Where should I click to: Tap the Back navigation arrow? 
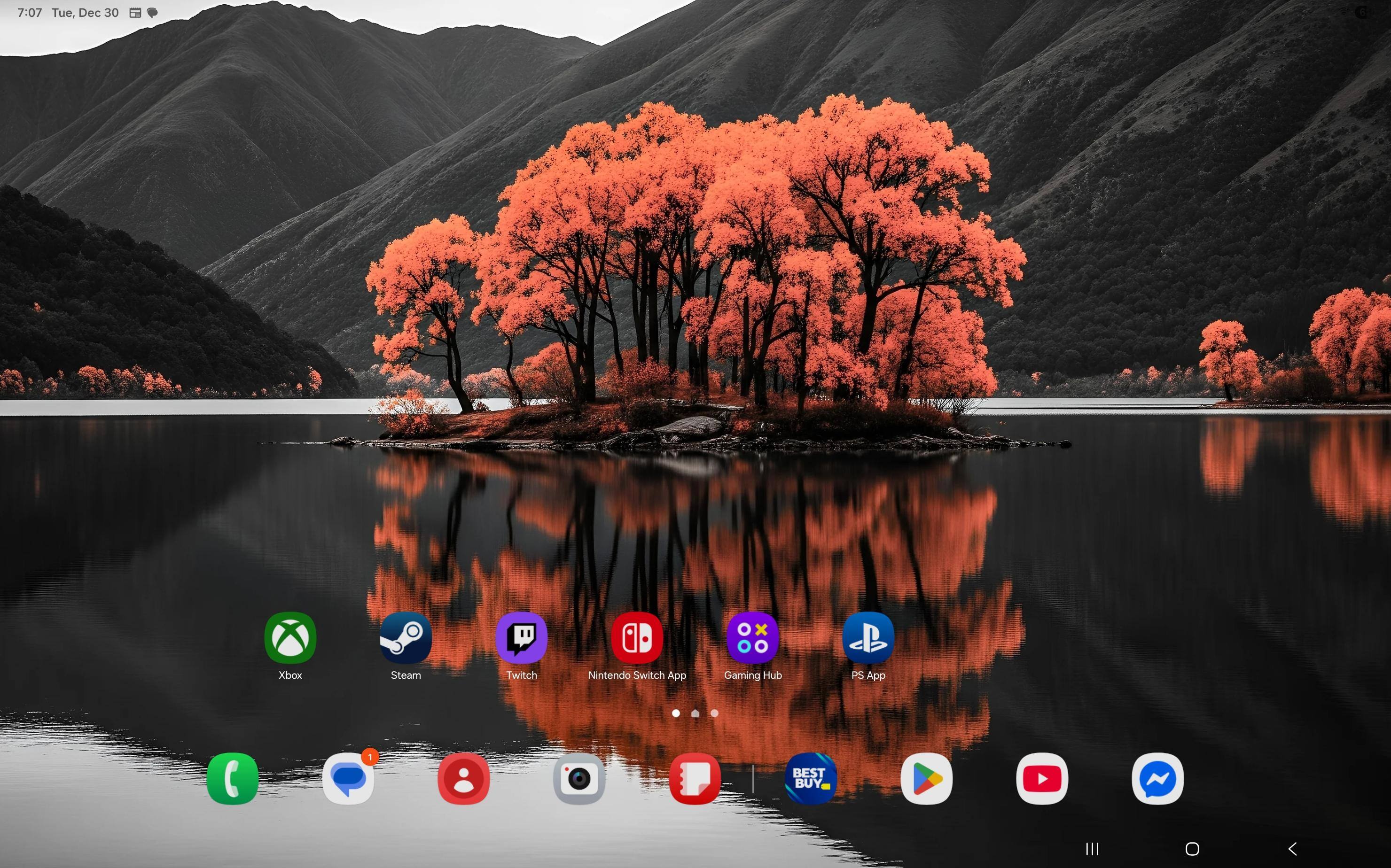point(1292,848)
